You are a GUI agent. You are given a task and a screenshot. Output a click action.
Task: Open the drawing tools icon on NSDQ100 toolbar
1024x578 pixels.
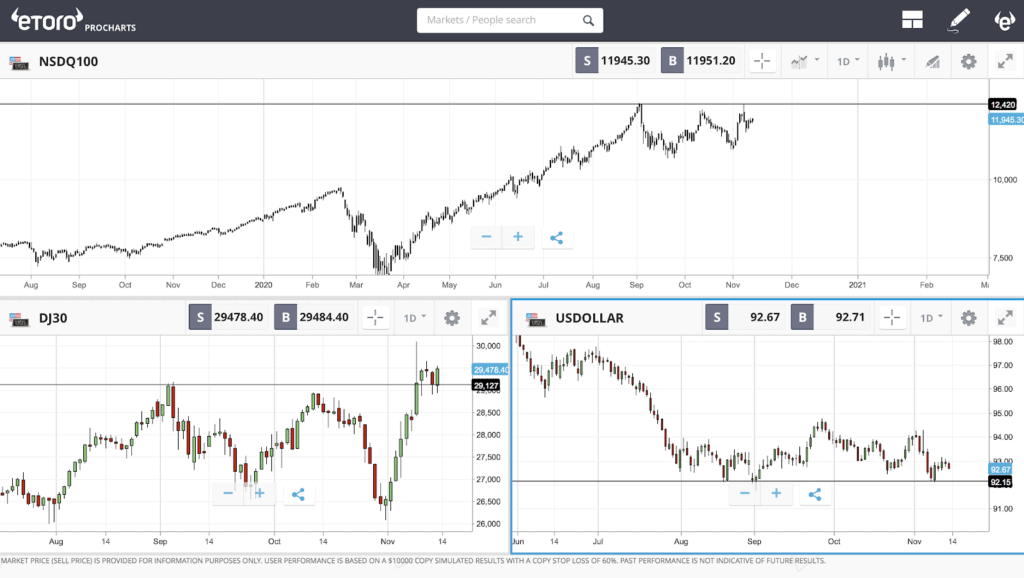[x=933, y=62]
